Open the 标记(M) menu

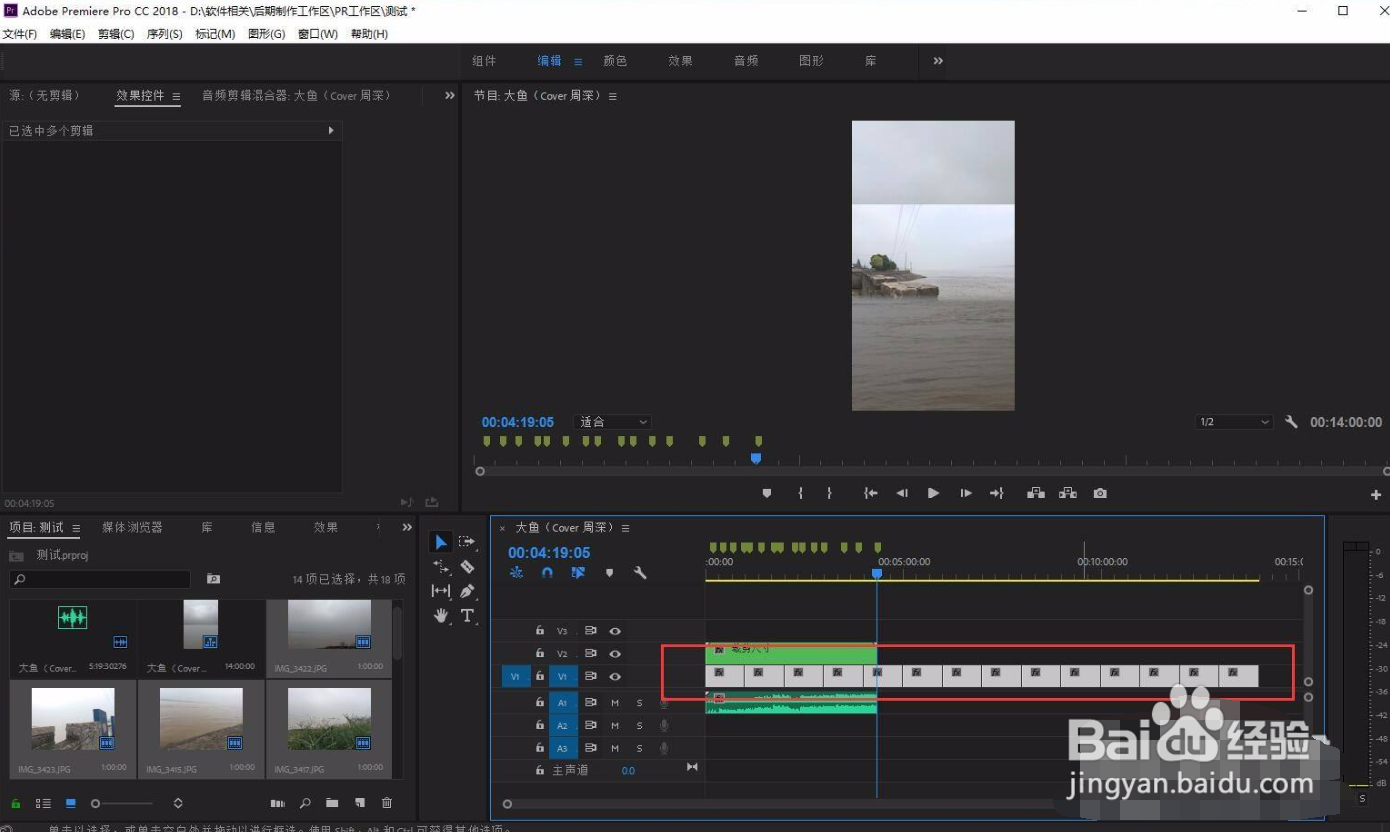tap(215, 34)
